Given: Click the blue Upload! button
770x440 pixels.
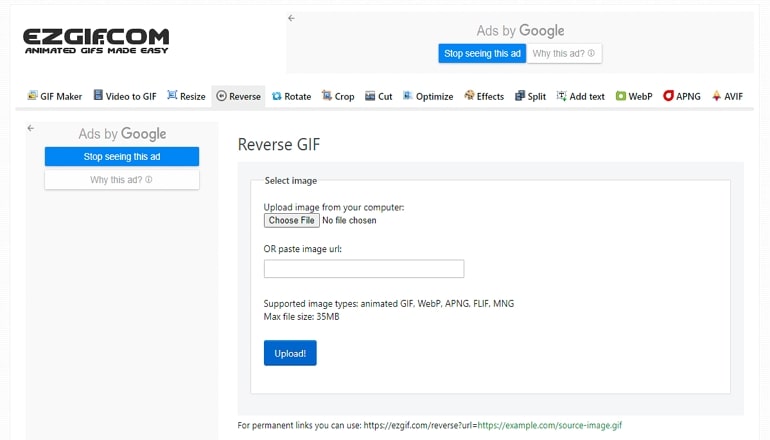Looking at the screenshot, I should click(290, 353).
